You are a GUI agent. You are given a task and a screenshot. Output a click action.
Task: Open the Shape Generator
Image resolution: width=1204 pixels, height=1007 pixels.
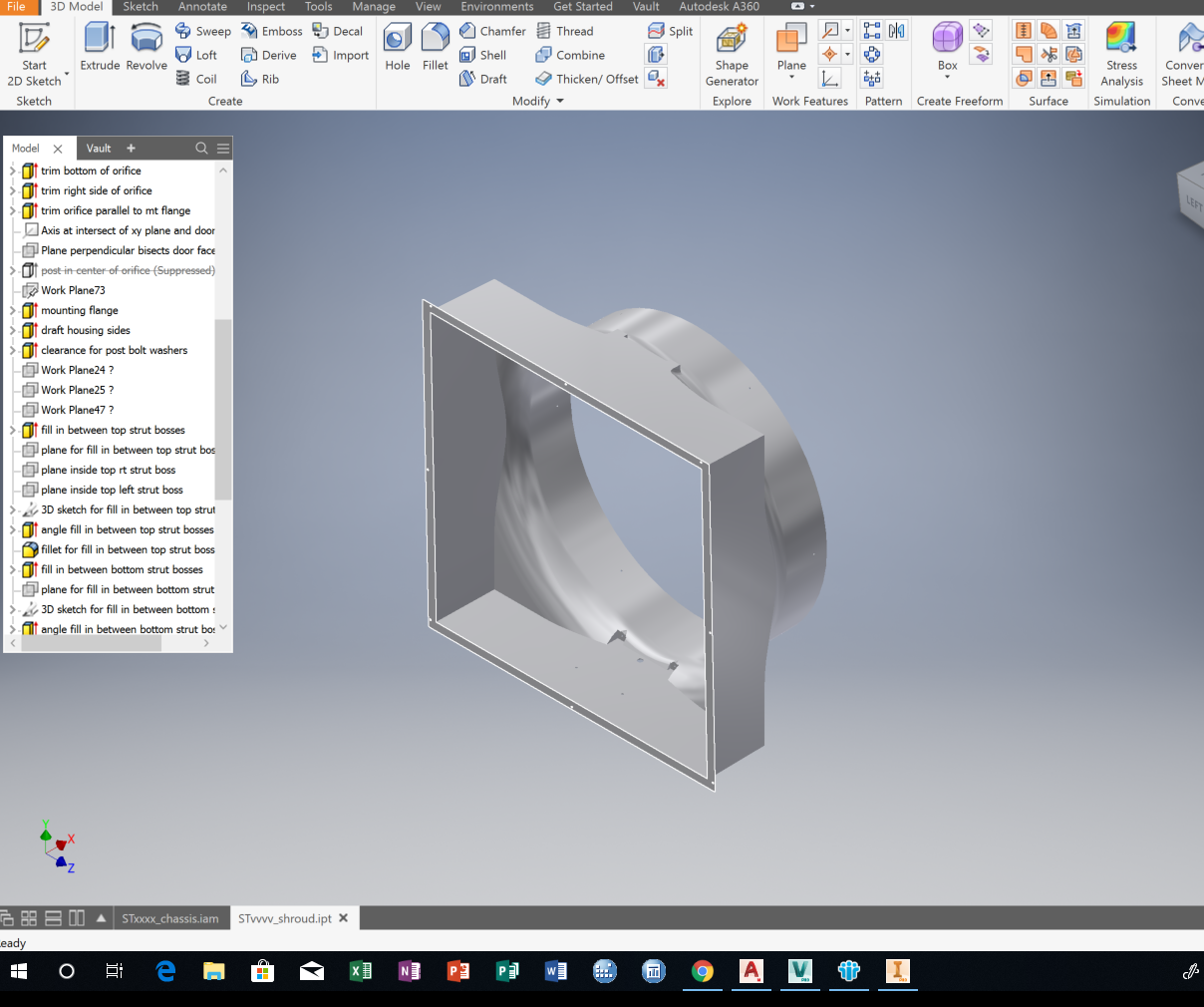(732, 55)
